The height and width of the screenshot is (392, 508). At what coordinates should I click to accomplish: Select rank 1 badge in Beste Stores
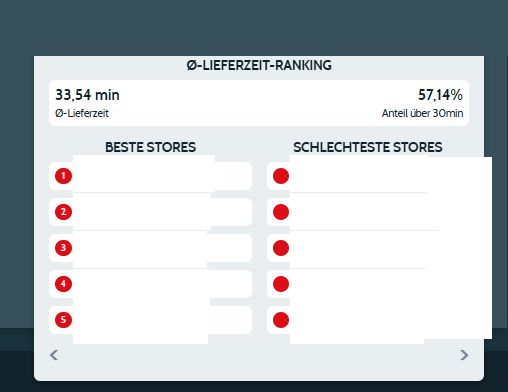pos(63,176)
